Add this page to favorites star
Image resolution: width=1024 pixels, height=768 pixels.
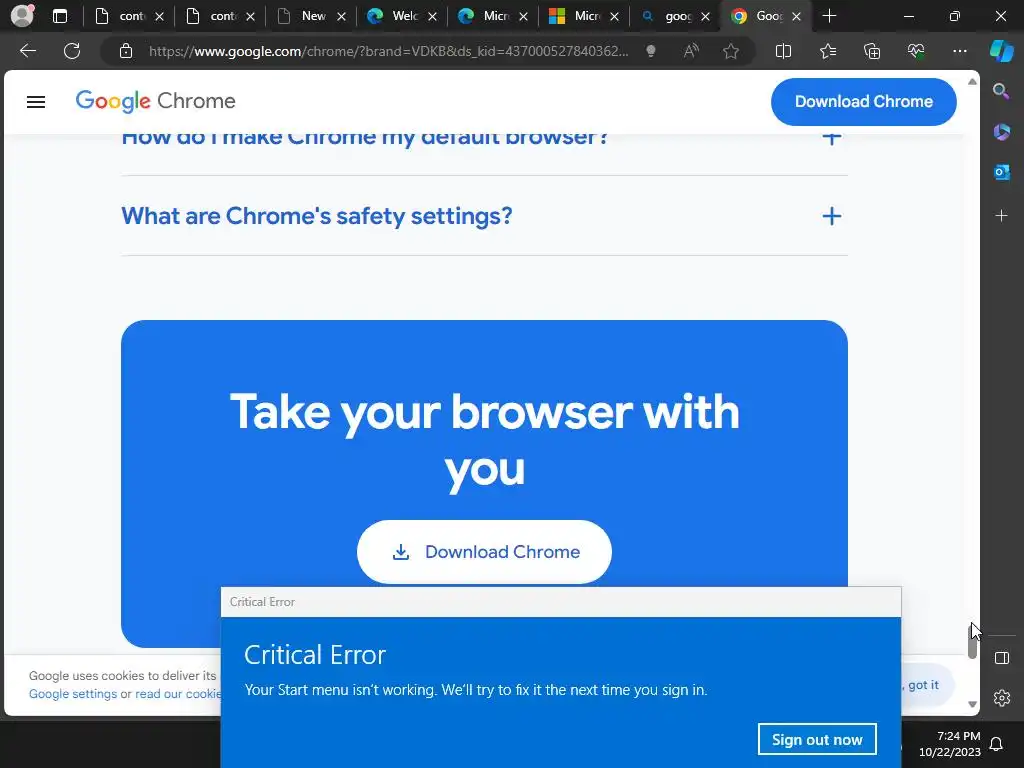click(x=731, y=51)
